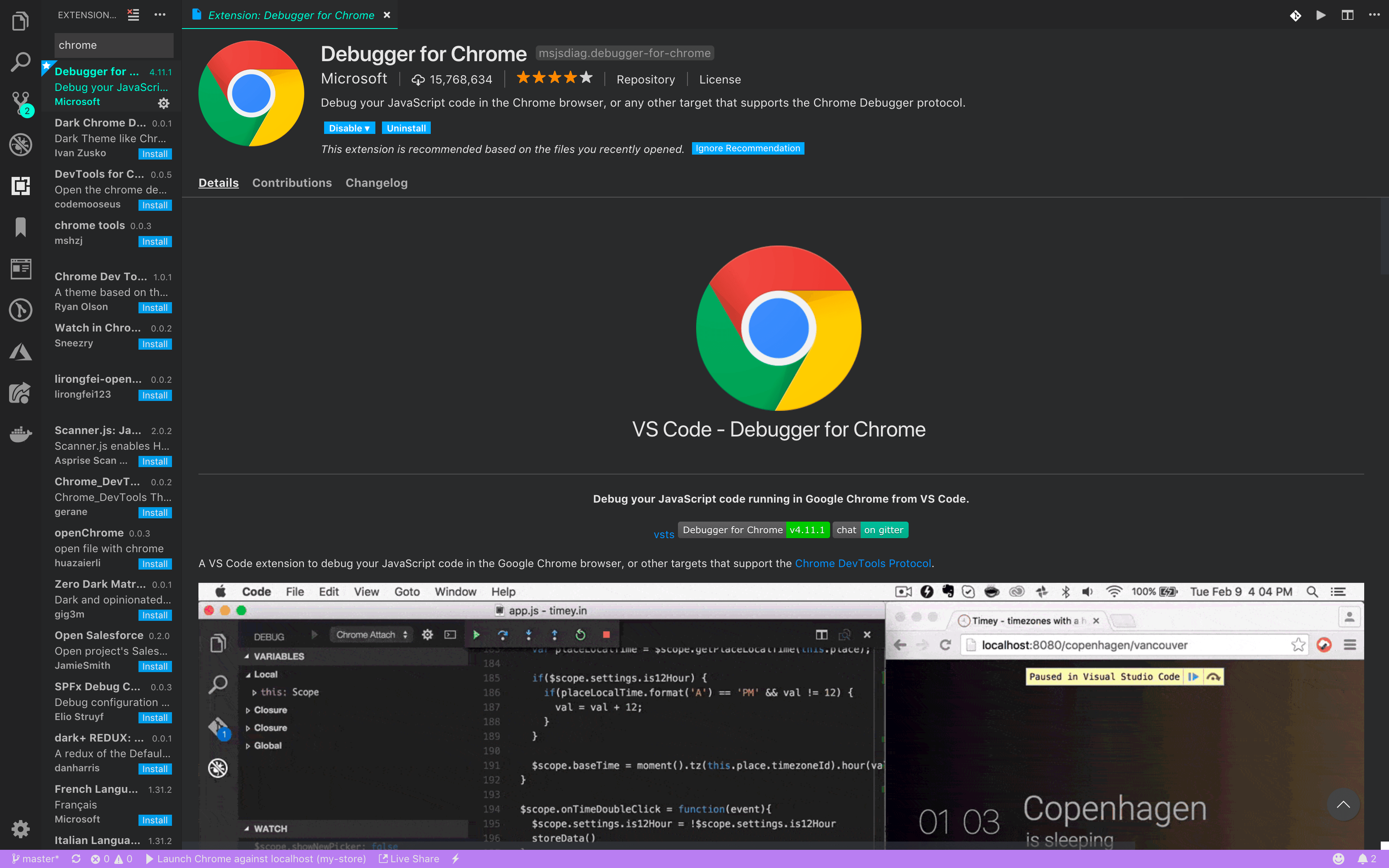Open Source Control view with badge 2
The width and height of the screenshot is (1389, 868).
(21, 103)
